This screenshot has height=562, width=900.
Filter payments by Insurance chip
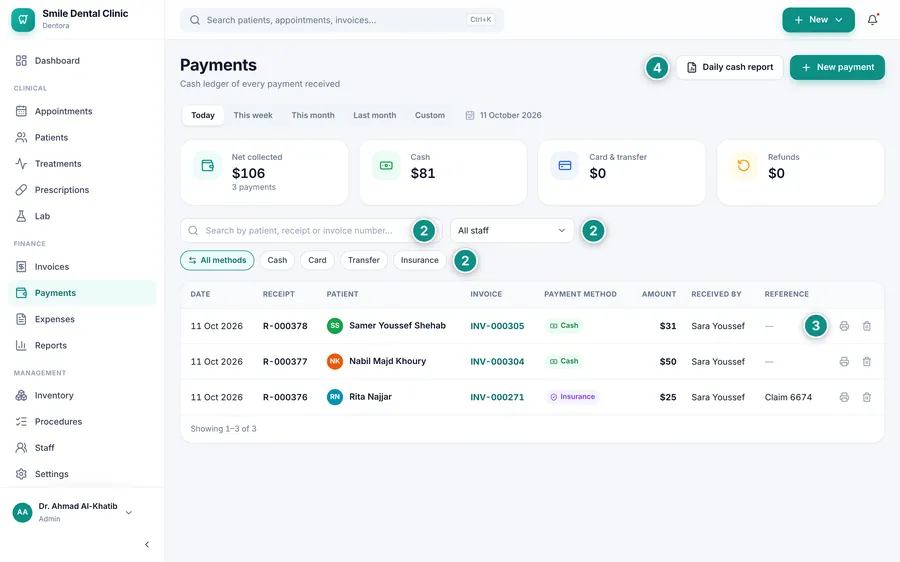[x=420, y=261]
